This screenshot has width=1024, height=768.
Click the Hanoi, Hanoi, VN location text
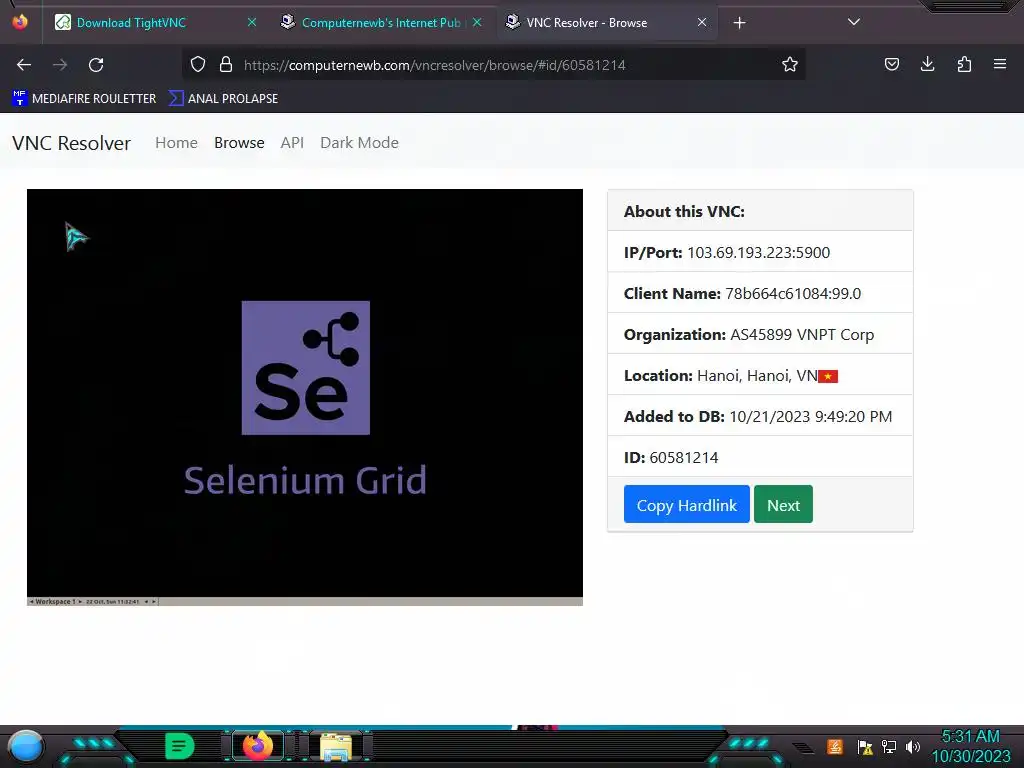coord(757,376)
